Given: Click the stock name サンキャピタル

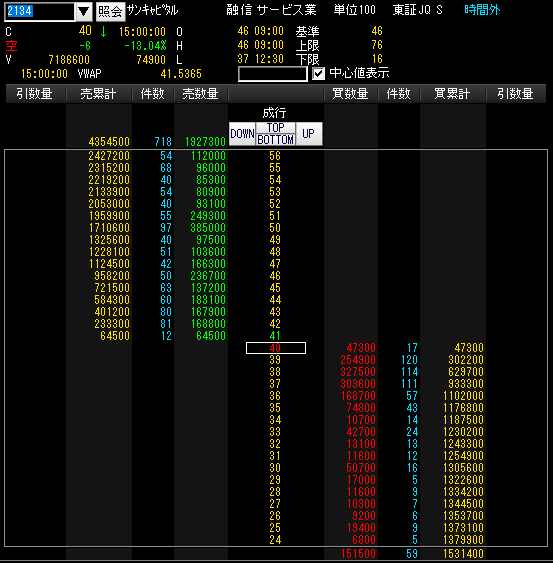Looking at the screenshot, I should pyautogui.click(x=152, y=10).
